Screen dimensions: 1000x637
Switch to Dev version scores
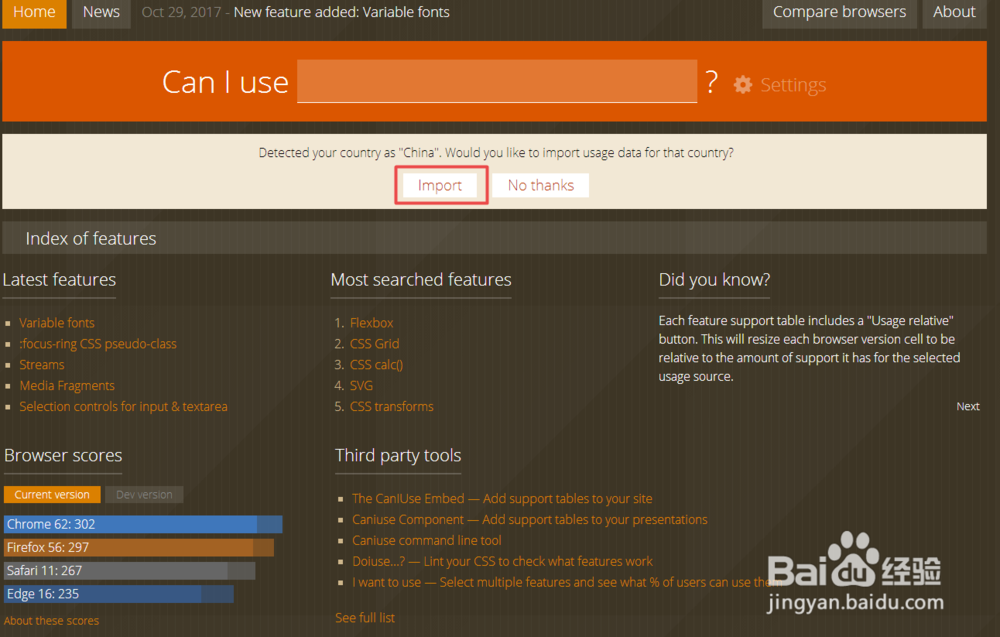tap(144, 495)
